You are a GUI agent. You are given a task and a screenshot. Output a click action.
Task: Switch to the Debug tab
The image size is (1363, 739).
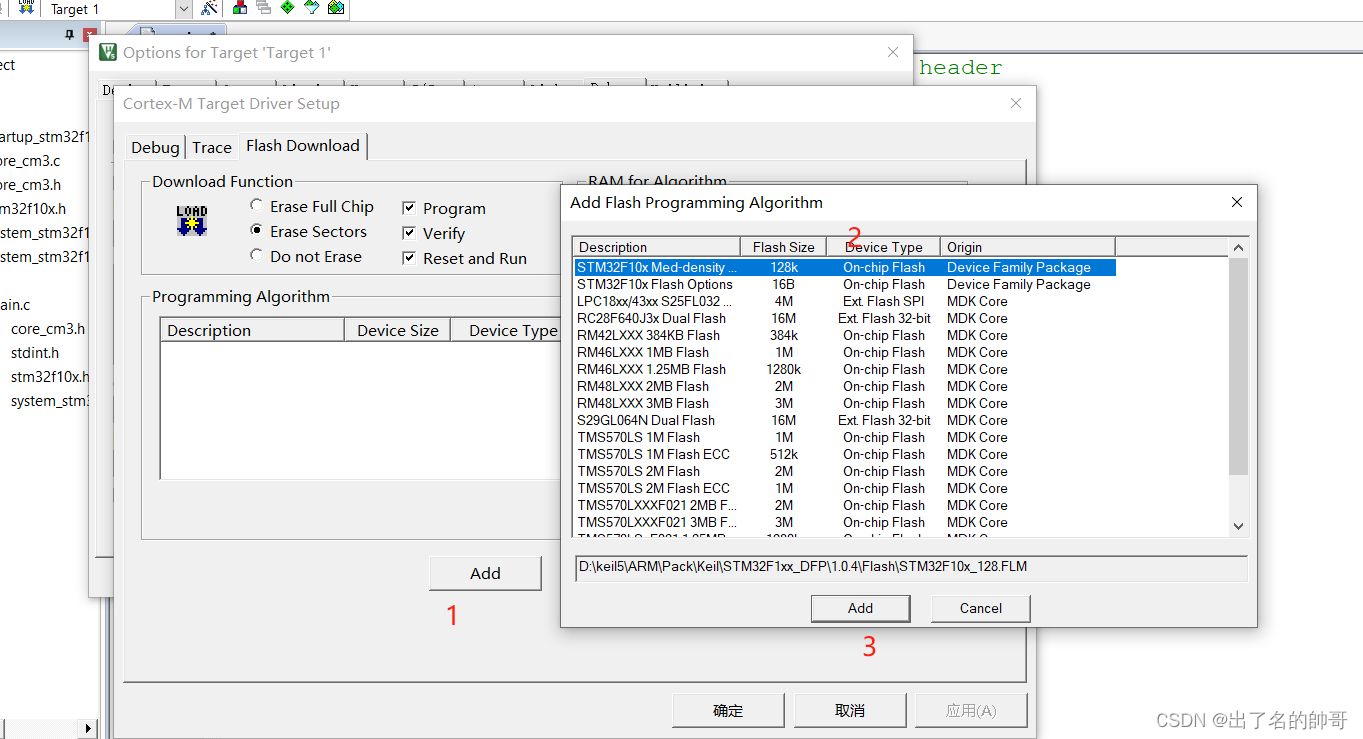[x=154, y=146]
